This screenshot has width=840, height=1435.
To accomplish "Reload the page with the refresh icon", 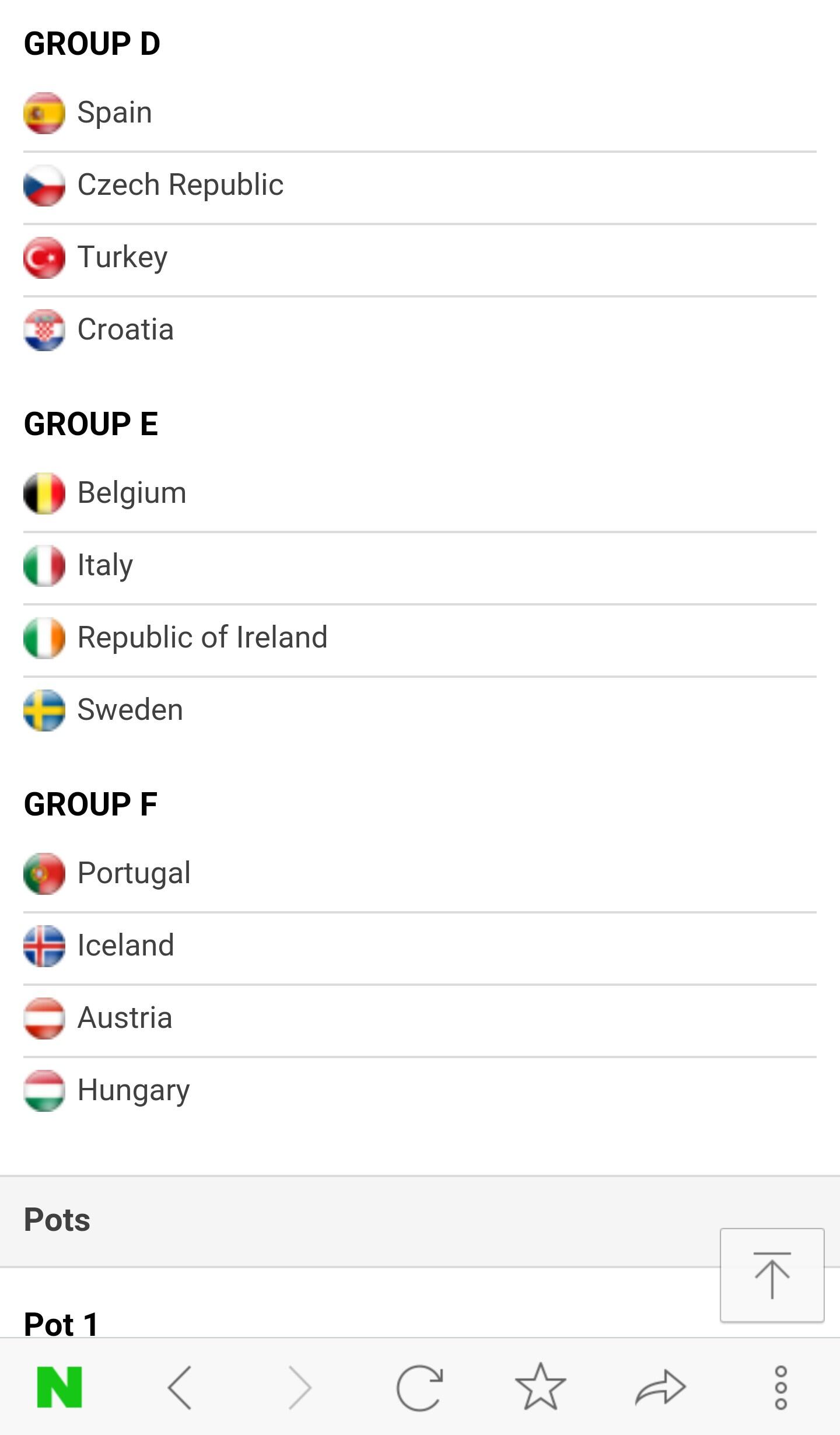I will point(419,1387).
